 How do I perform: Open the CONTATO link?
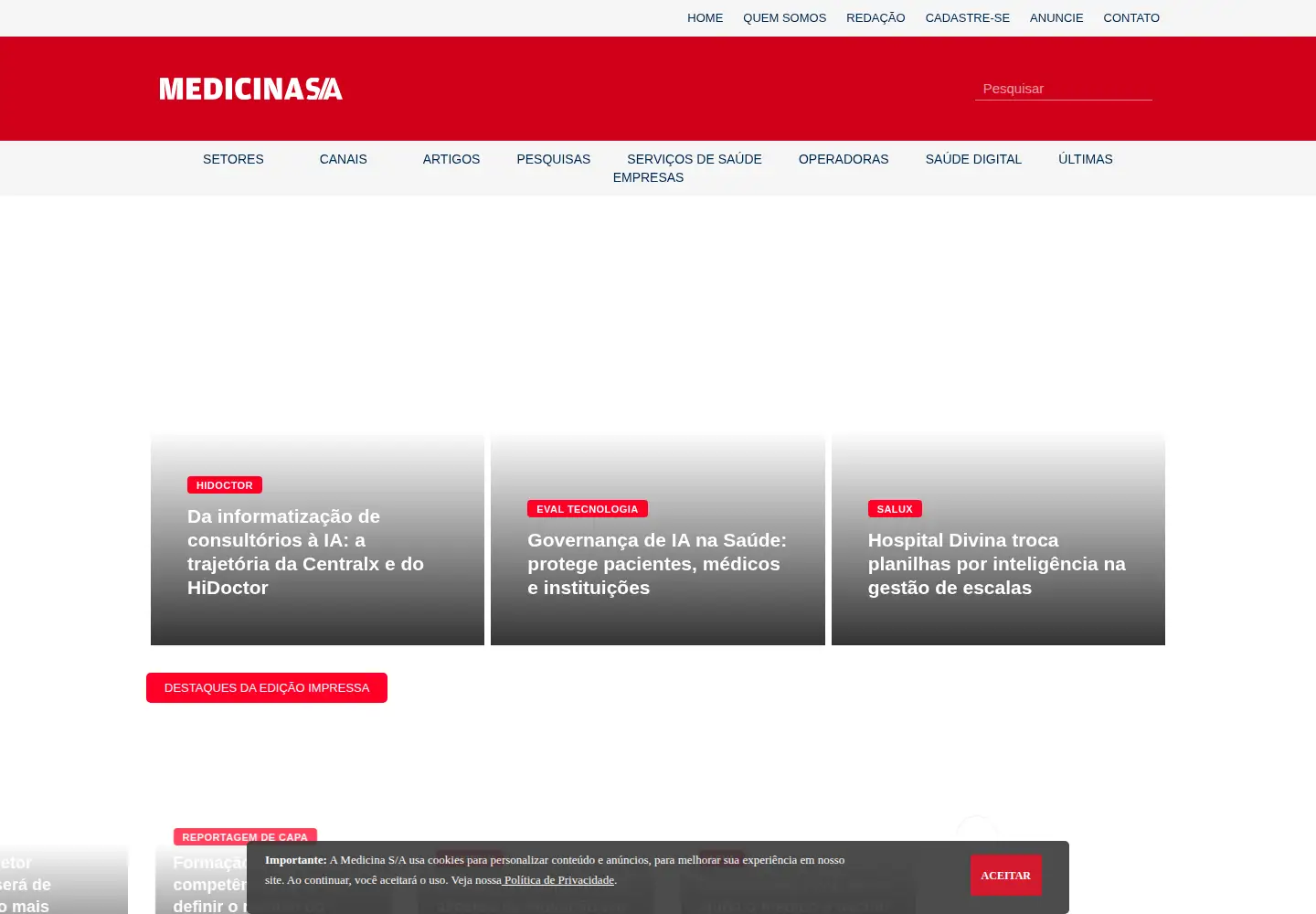click(1131, 17)
